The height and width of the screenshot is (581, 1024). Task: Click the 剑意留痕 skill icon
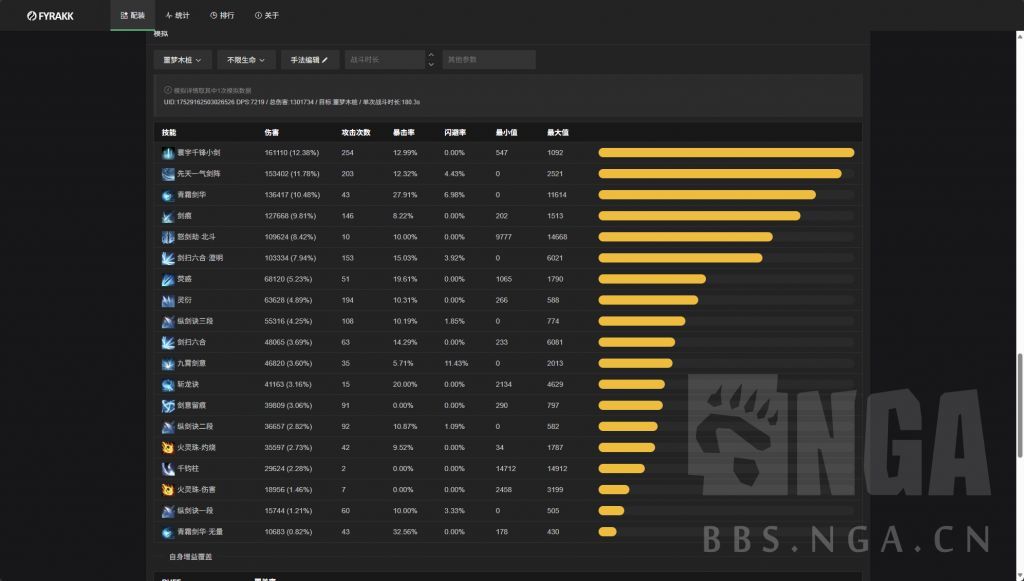168,405
